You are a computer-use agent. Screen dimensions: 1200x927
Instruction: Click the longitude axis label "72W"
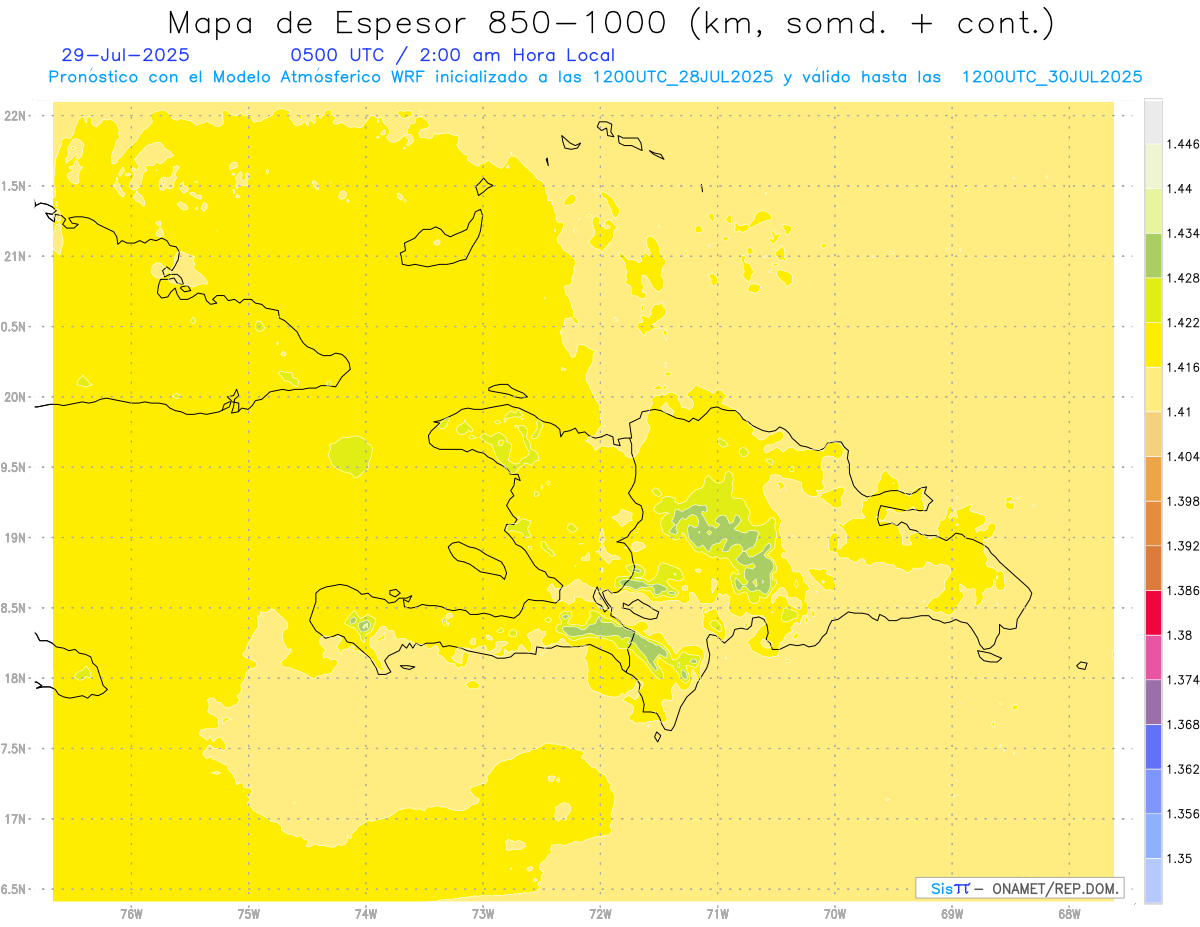[600, 913]
